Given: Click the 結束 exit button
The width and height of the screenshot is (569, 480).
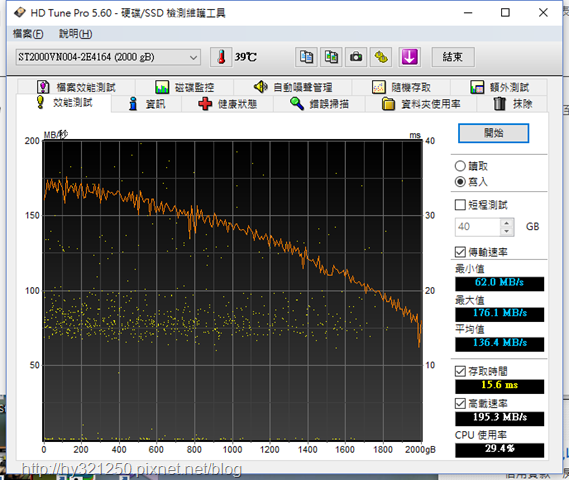Looking at the screenshot, I should click(x=453, y=57).
